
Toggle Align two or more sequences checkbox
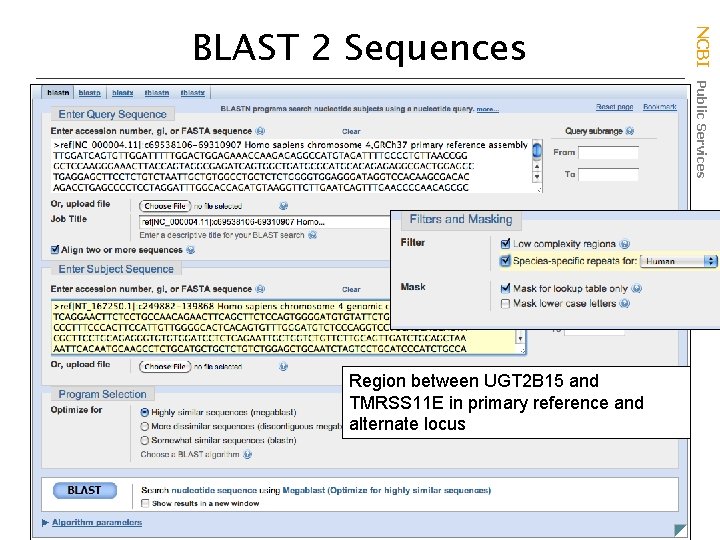[x=55, y=249]
